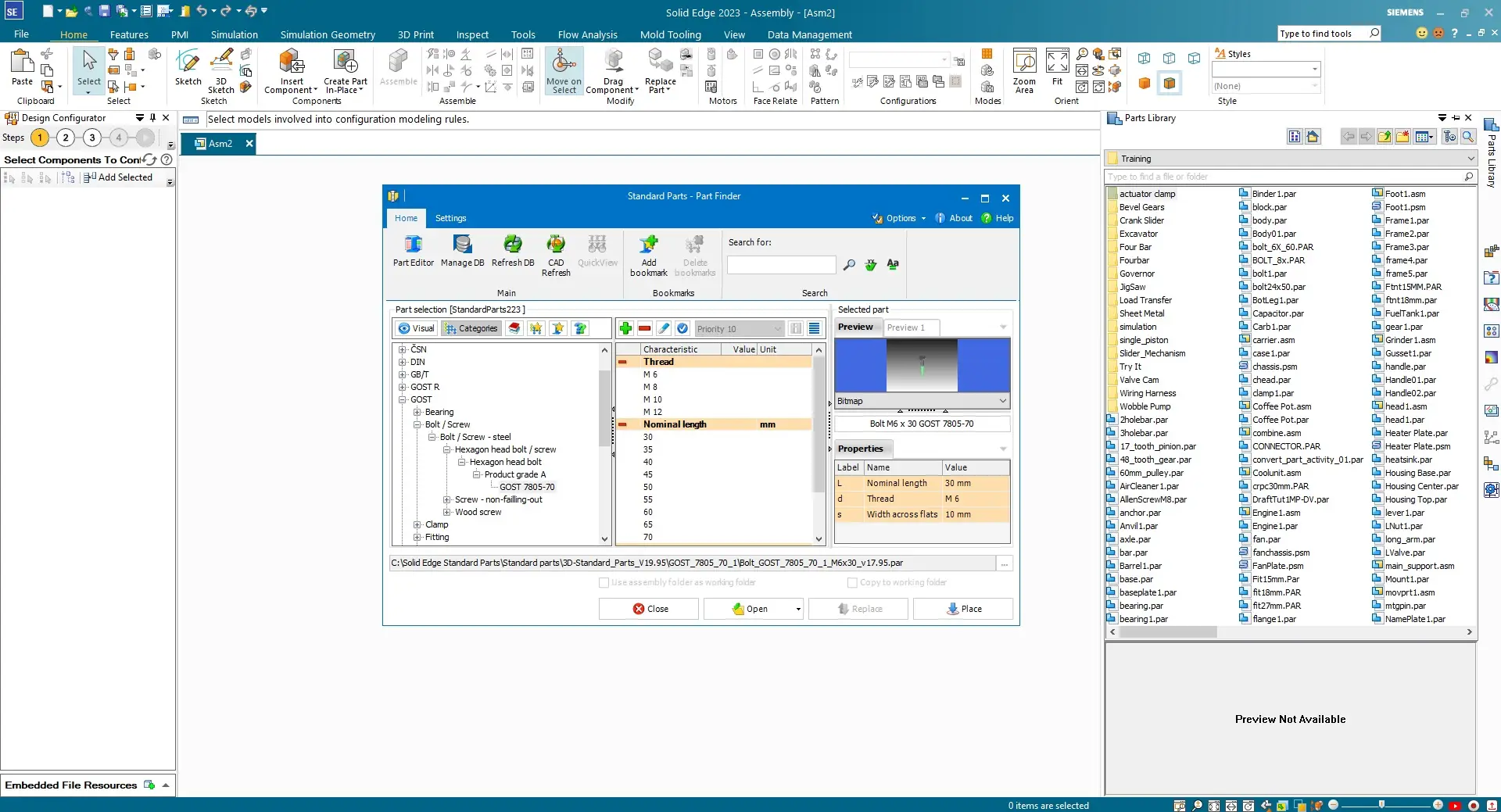1501x812 pixels.
Task: Check the Copy to working folder box
Action: click(852, 583)
